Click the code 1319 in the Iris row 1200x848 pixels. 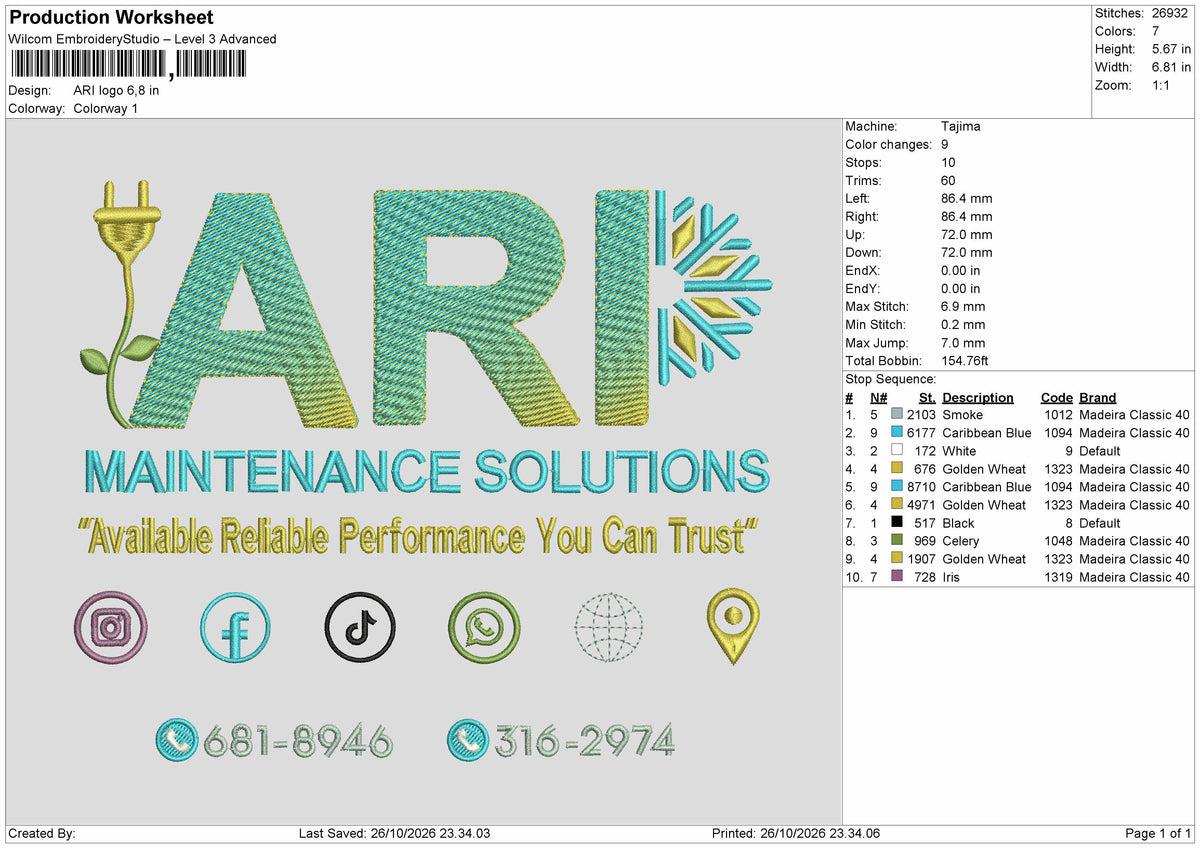coord(1059,577)
